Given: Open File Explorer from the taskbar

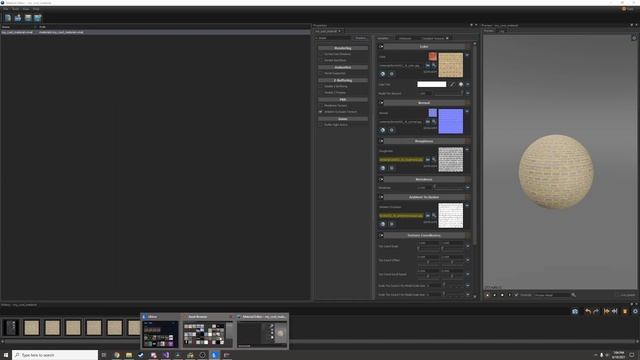Looking at the screenshot, I should click(x=129, y=355).
